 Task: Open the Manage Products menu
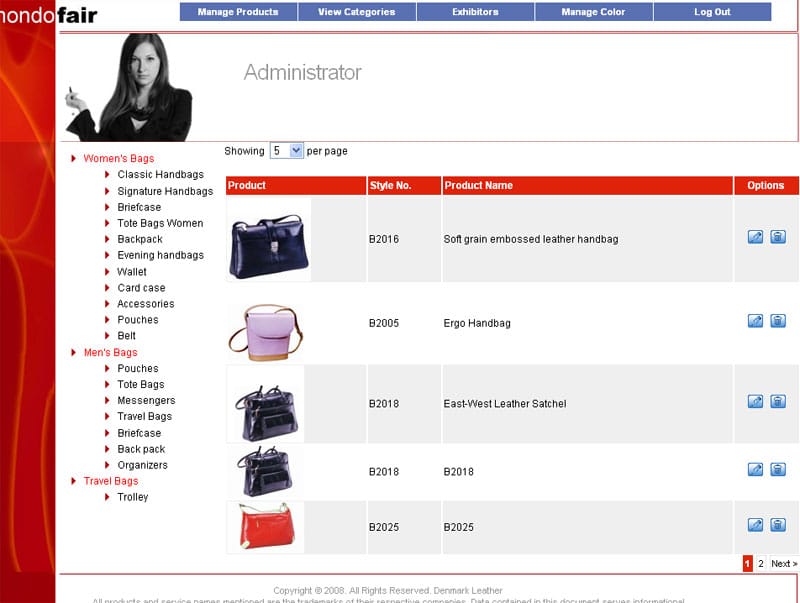coord(237,12)
